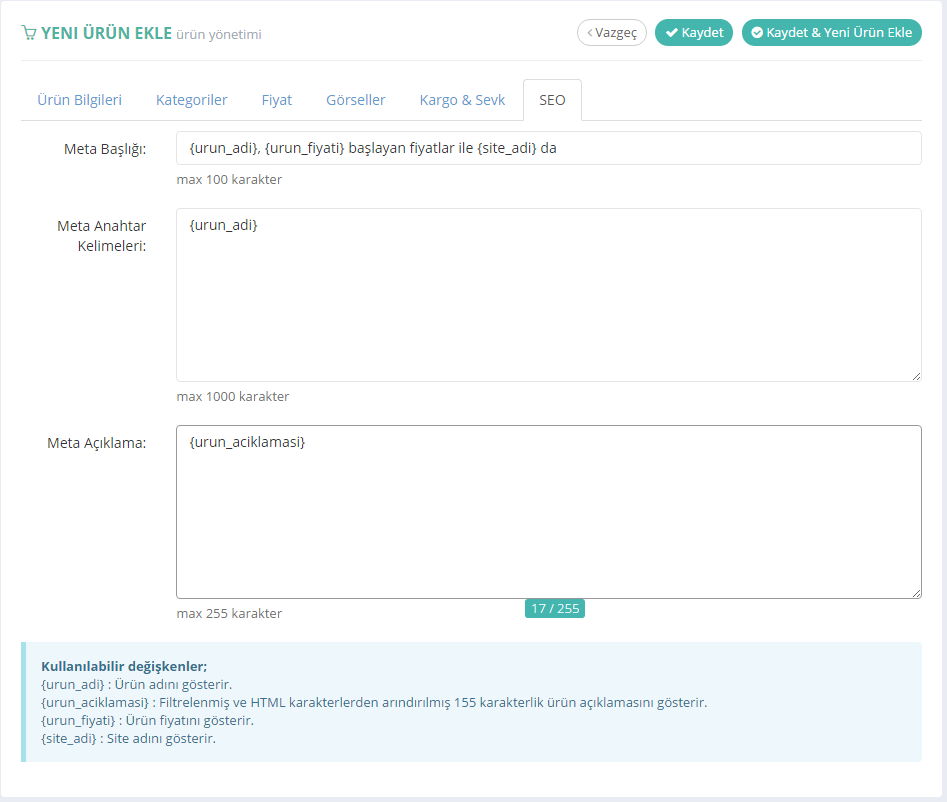Select the Görseller tab
Viewport: 947px width, 802px height.
[355, 100]
